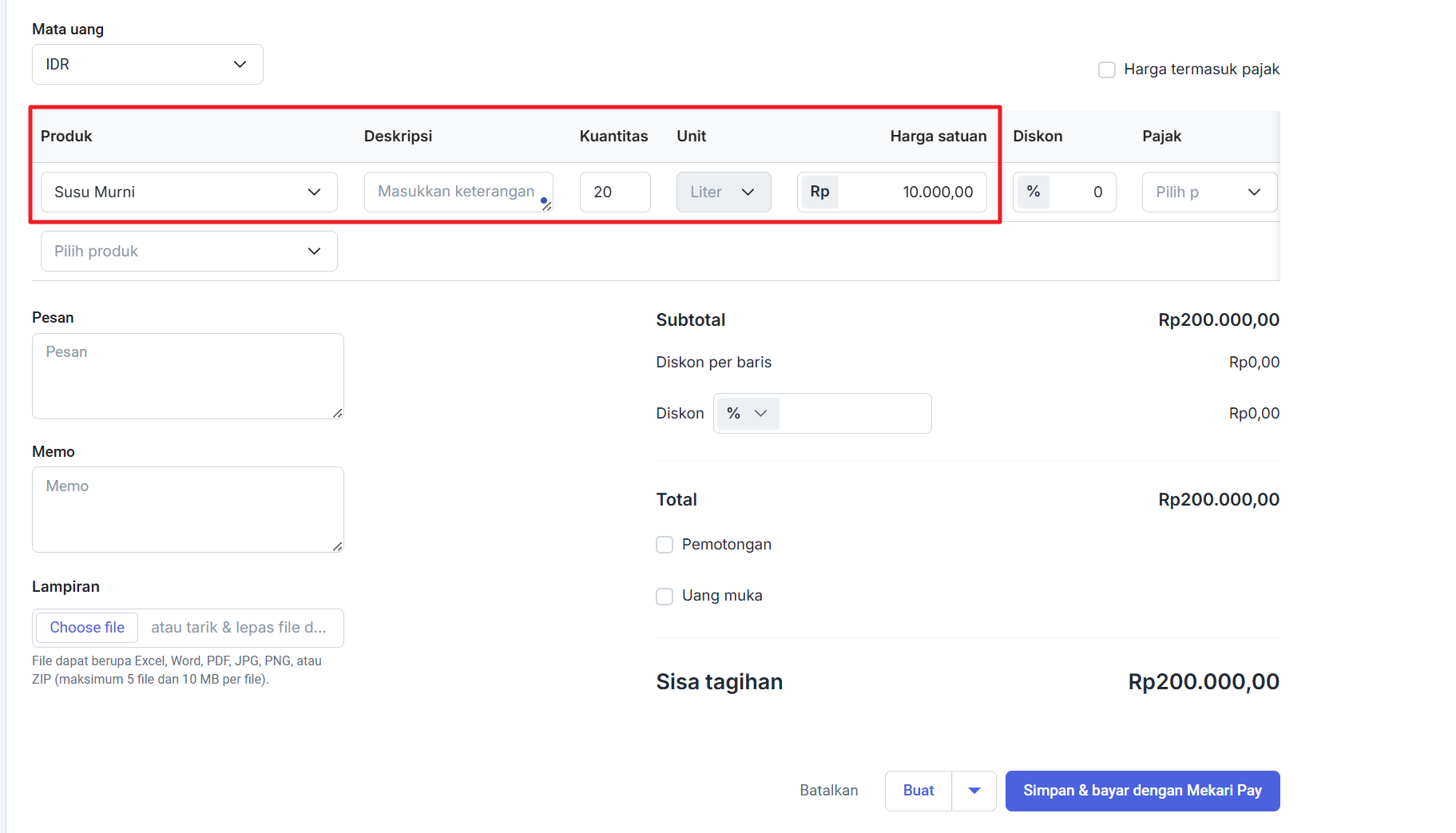This screenshot has height=833, width=1456.
Task: Click the Masukkan keterangan description field
Action: [x=455, y=192]
